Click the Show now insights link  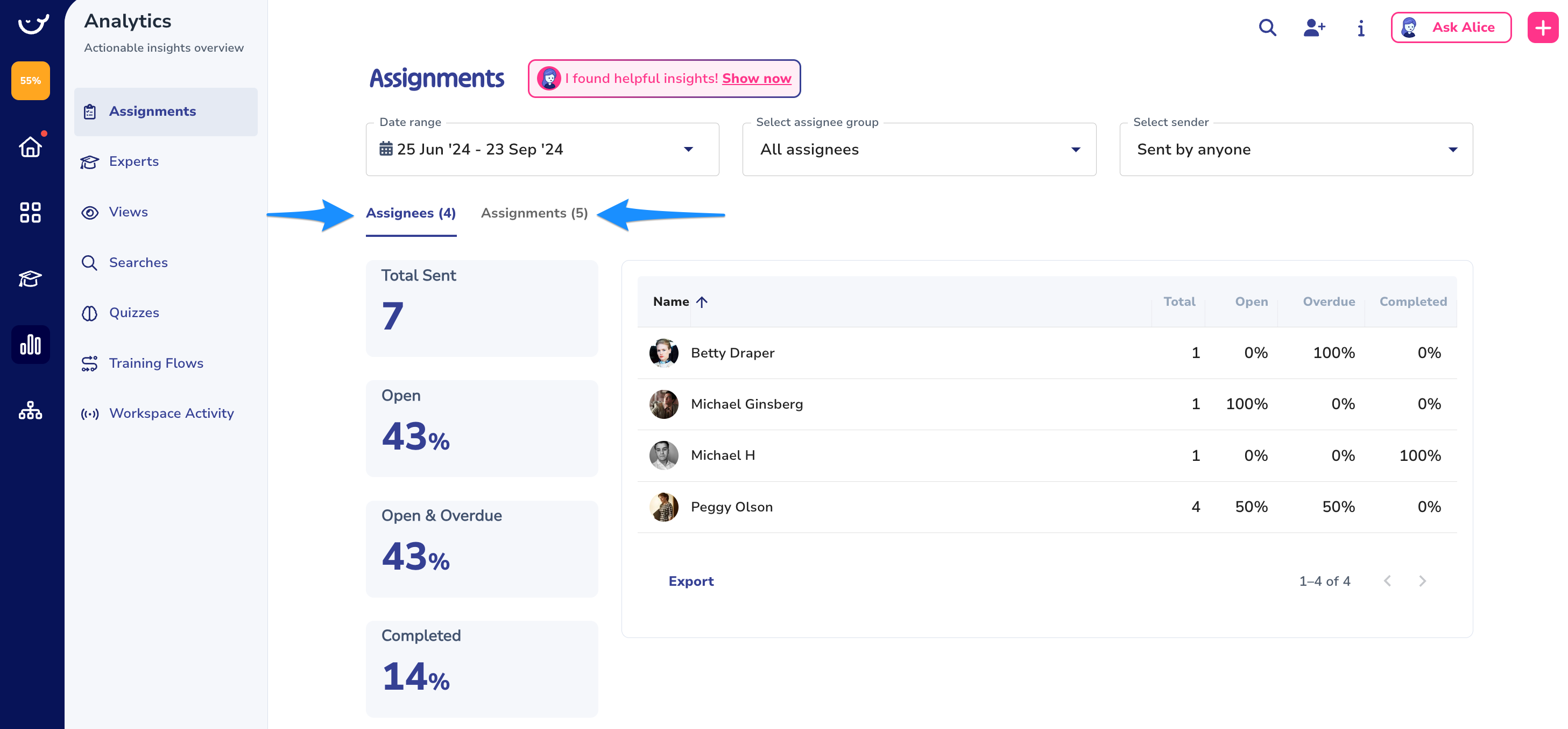pos(756,79)
